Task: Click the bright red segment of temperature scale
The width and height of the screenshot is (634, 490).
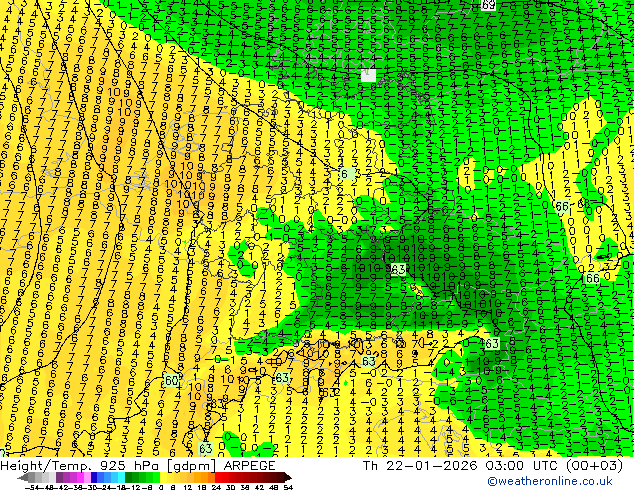Action: pyautogui.click(x=218, y=477)
